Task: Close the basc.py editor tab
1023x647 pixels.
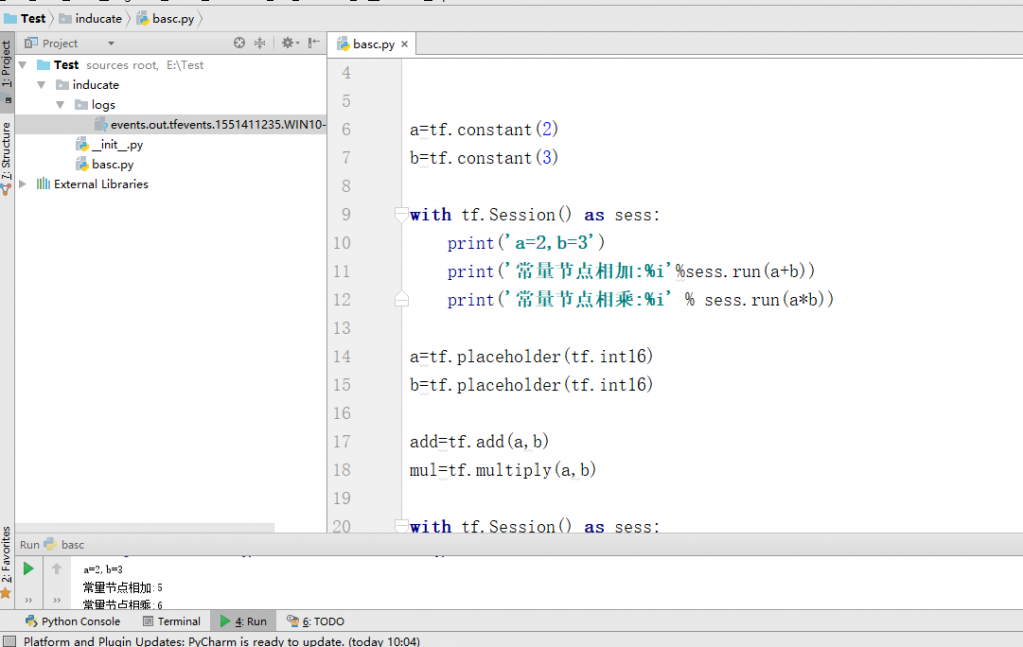Action: tap(405, 45)
